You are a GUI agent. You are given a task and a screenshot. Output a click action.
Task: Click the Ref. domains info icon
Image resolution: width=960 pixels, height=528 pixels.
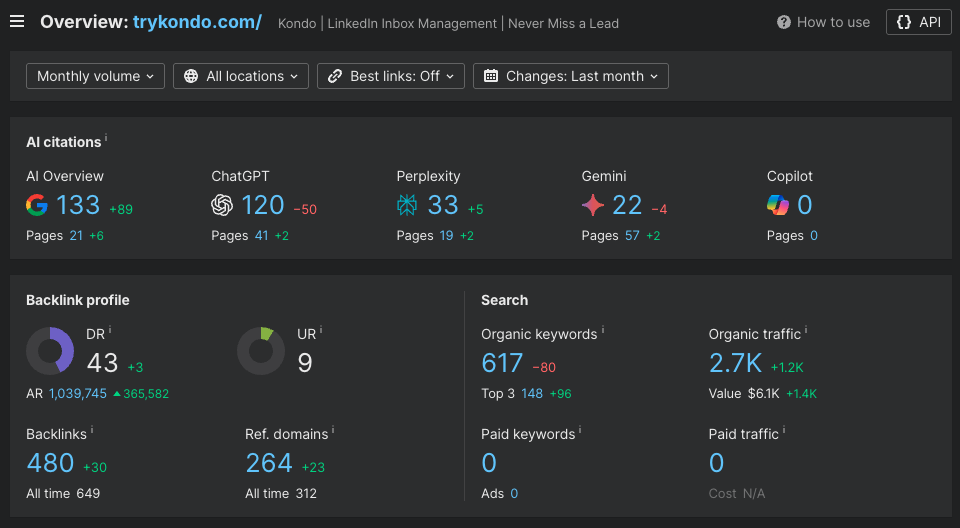coord(333,430)
